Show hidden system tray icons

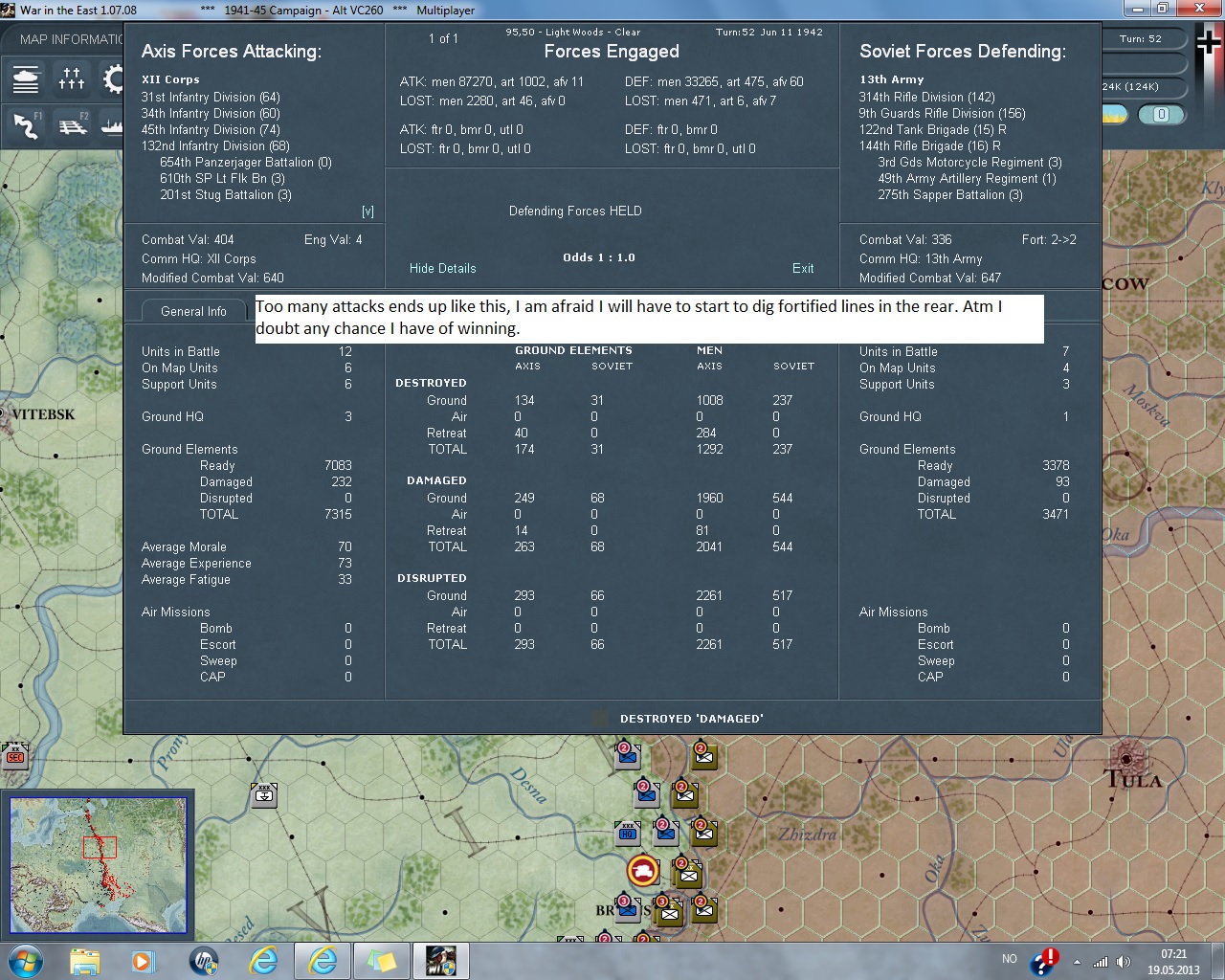point(1077,962)
